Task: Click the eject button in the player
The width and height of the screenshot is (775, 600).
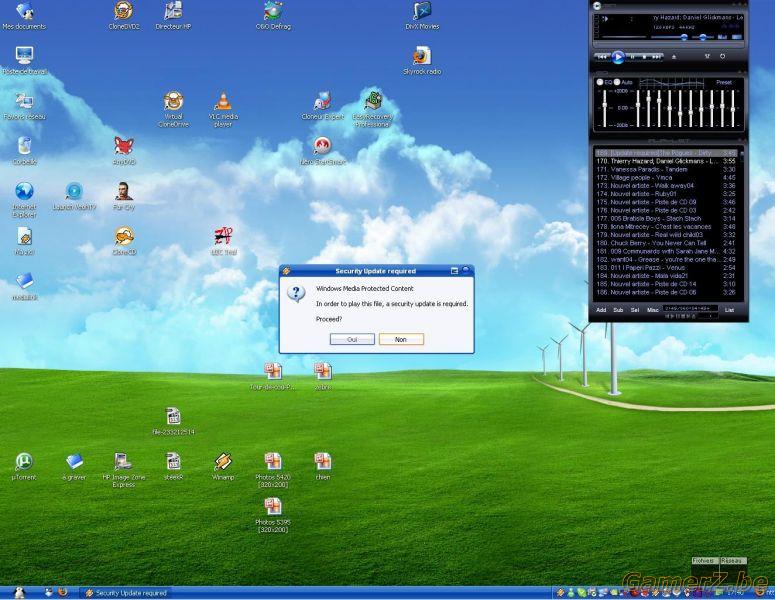Action: pyautogui.click(x=674, y=57)
